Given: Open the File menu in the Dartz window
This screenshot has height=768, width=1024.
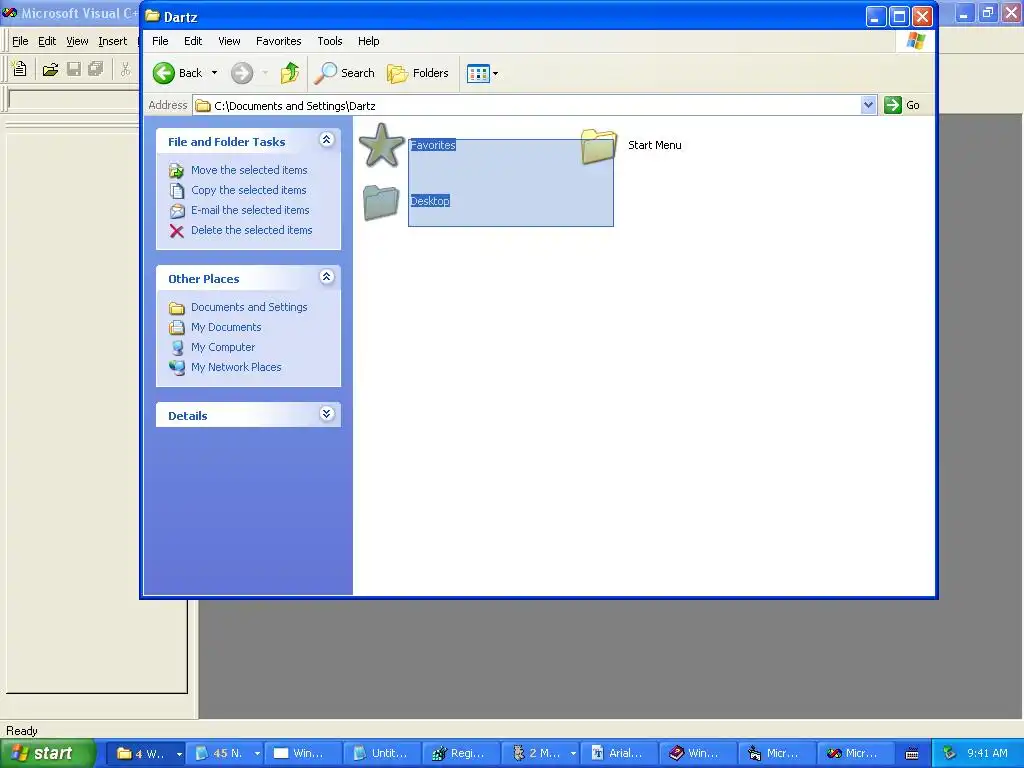Looking at the screenshot, I should [160, 41].
